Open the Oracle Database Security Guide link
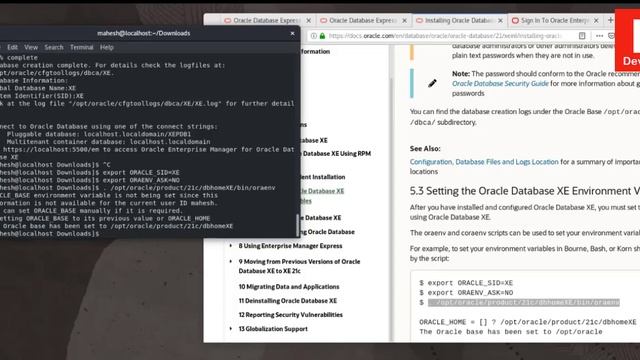The width and height of the screenshot is (640, 360). coord(500,84)
